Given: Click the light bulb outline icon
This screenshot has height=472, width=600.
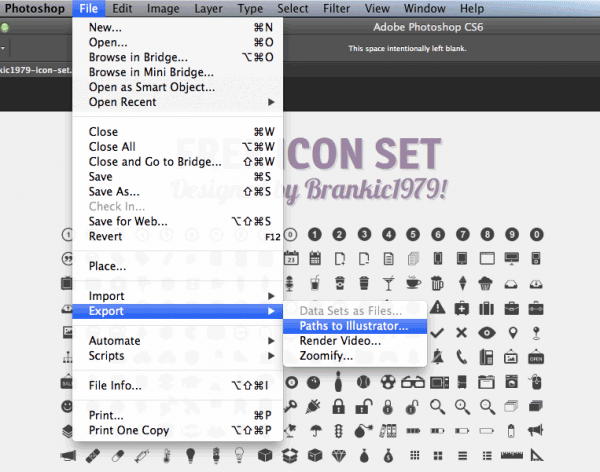Looking at the screenshot, I should pos(240,455).
